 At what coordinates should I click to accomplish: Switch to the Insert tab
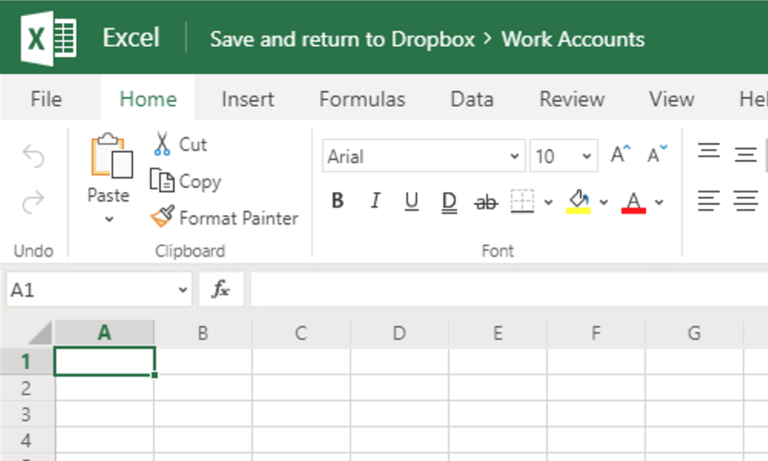click(247, 99)
